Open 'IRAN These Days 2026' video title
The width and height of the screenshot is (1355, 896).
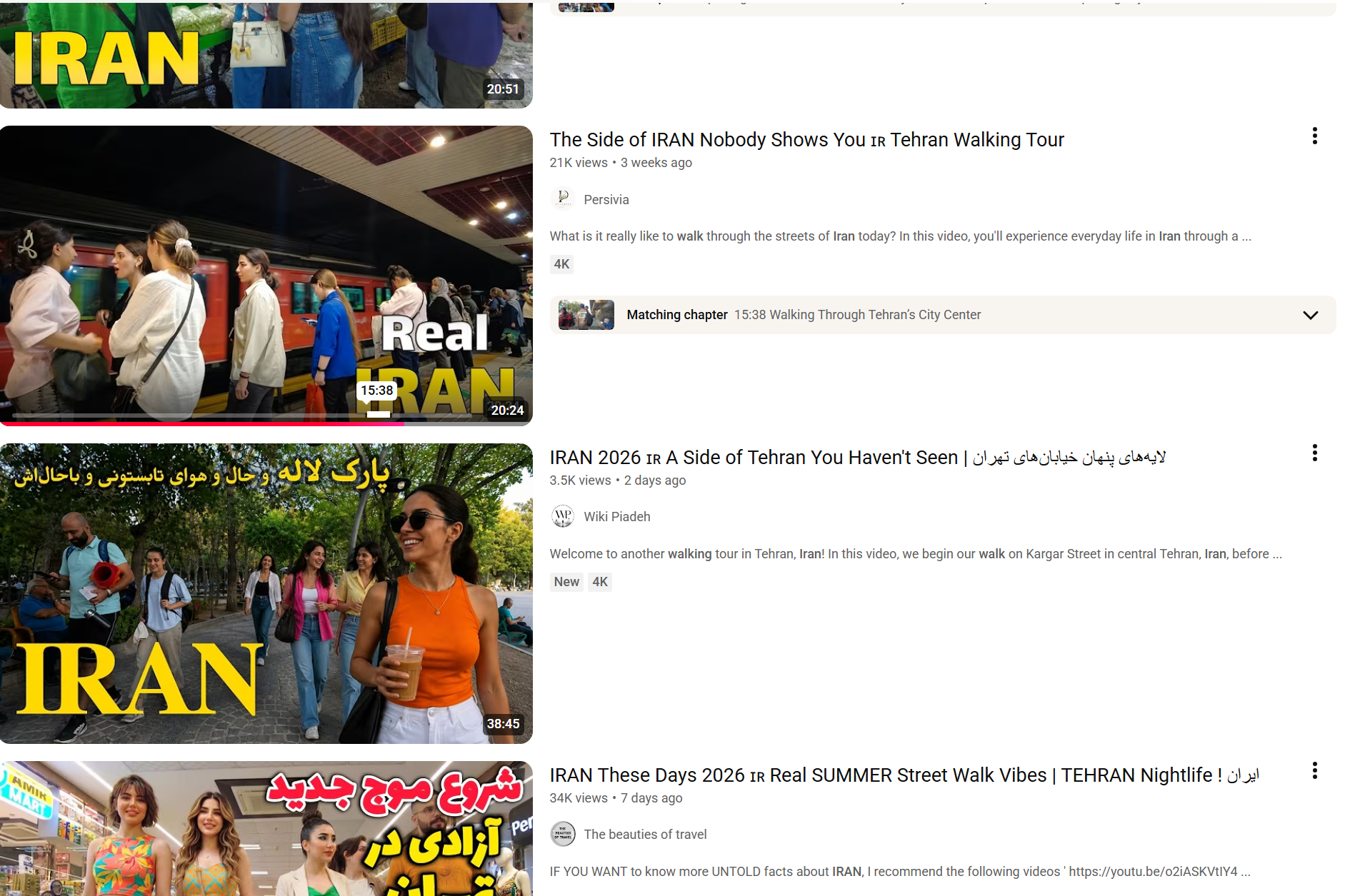[x=904, y=775]
